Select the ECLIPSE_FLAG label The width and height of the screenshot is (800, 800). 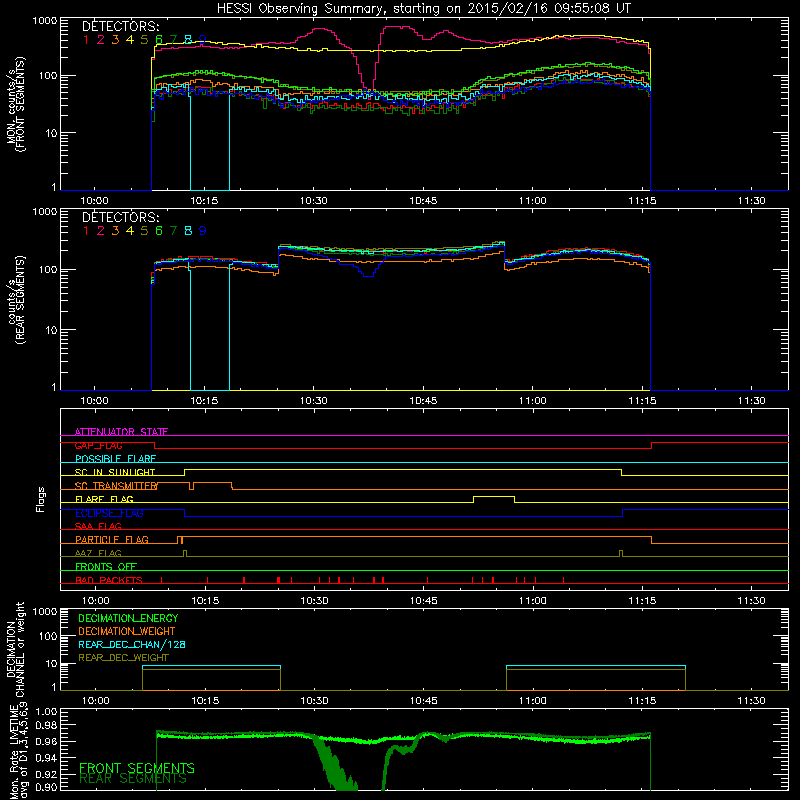pyautogui.click(x=109, y=513)
